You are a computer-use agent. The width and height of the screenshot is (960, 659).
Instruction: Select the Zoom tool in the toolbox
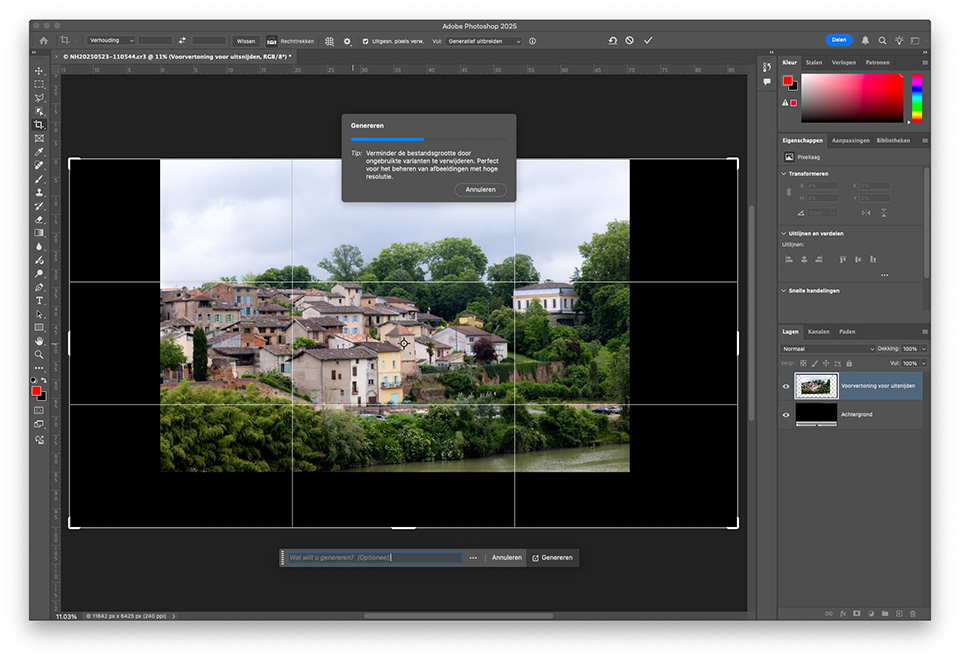pos(39,355)
